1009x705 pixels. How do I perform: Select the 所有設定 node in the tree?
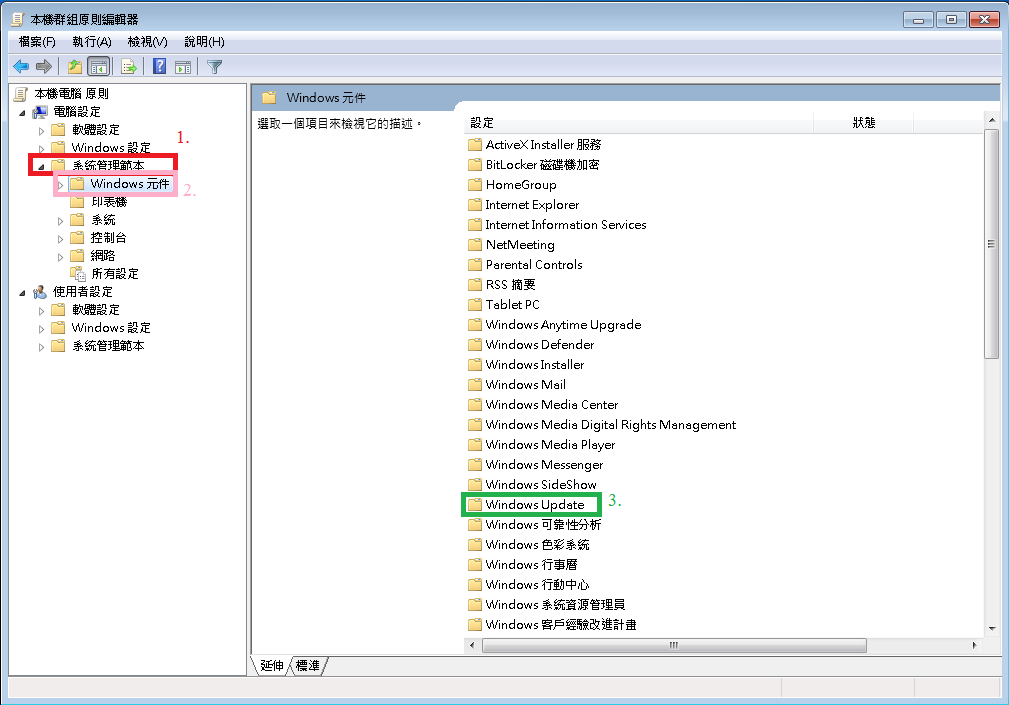pyautogui.click(x=114, y=273)
